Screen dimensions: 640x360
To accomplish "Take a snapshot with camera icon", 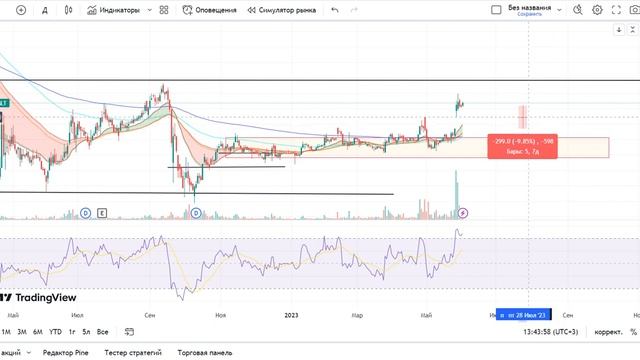I will click(635, 10).
